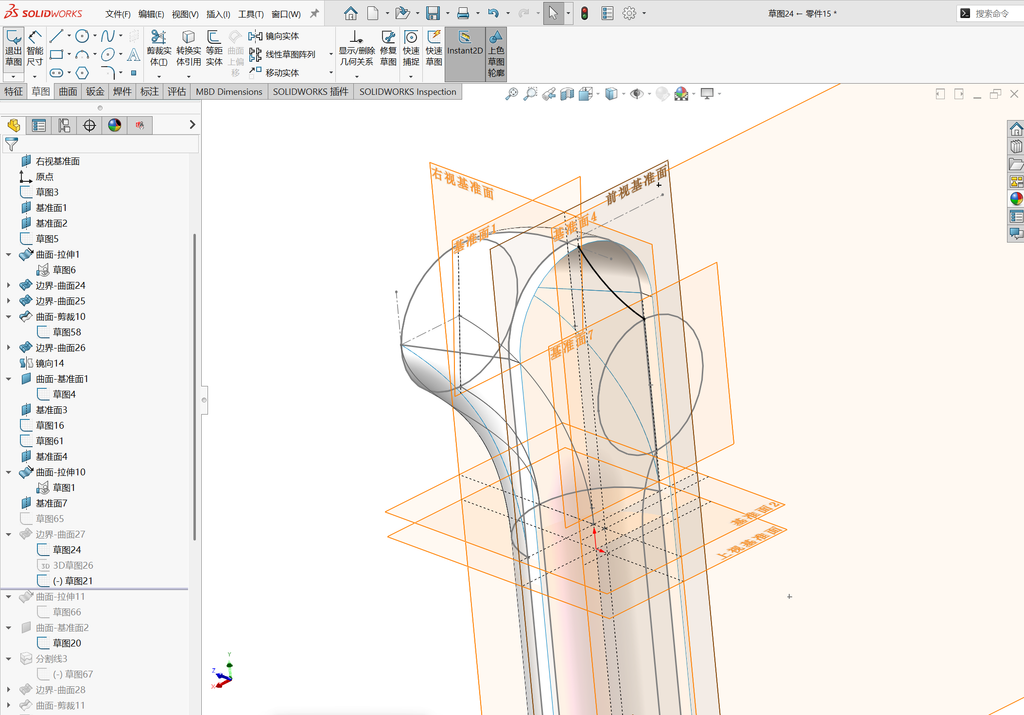The height and width of the screenshot is (715, 1024).
Task: Click Repair Sketch (修复草图) tool
Action: pos(388,49)
